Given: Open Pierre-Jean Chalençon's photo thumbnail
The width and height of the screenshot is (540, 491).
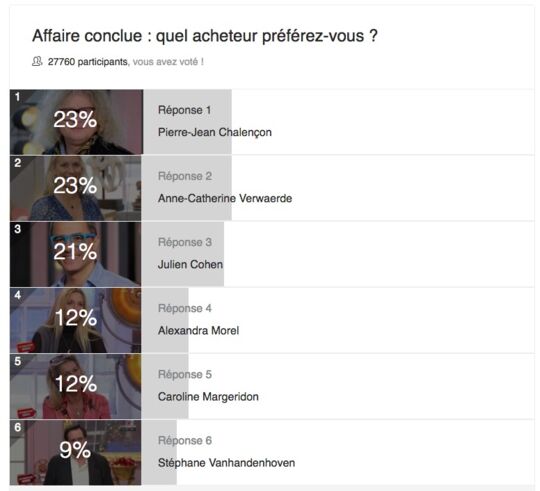Looking at the screenshot, I should [76, 122].
